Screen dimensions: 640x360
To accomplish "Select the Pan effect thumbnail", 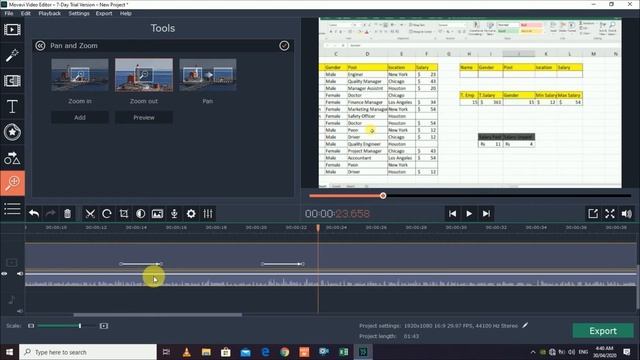I will pos(208,75).
